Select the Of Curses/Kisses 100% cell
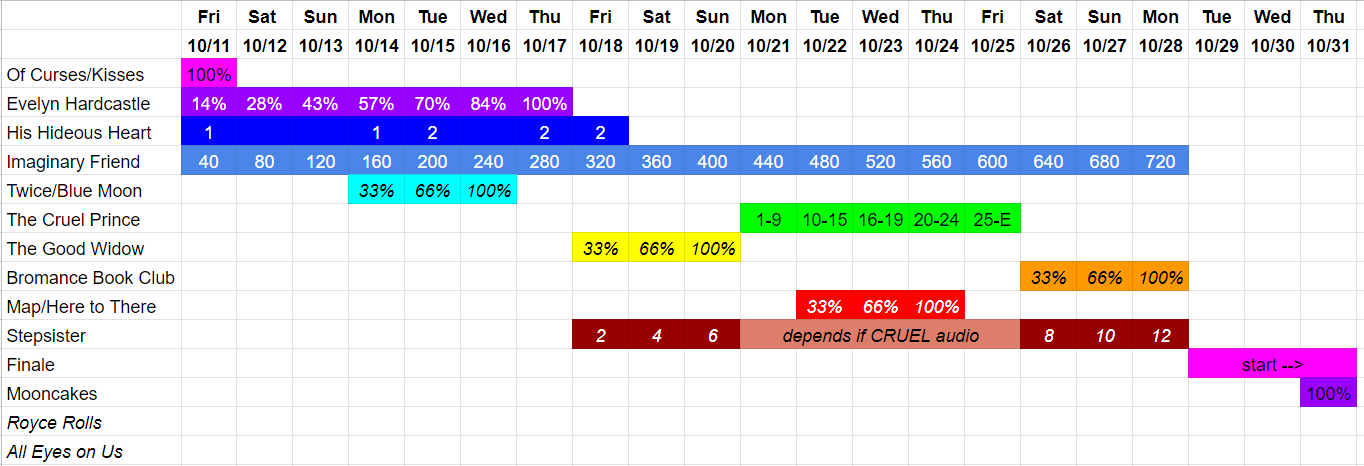Screen dimensions: 1364x466 coord(209,75)
